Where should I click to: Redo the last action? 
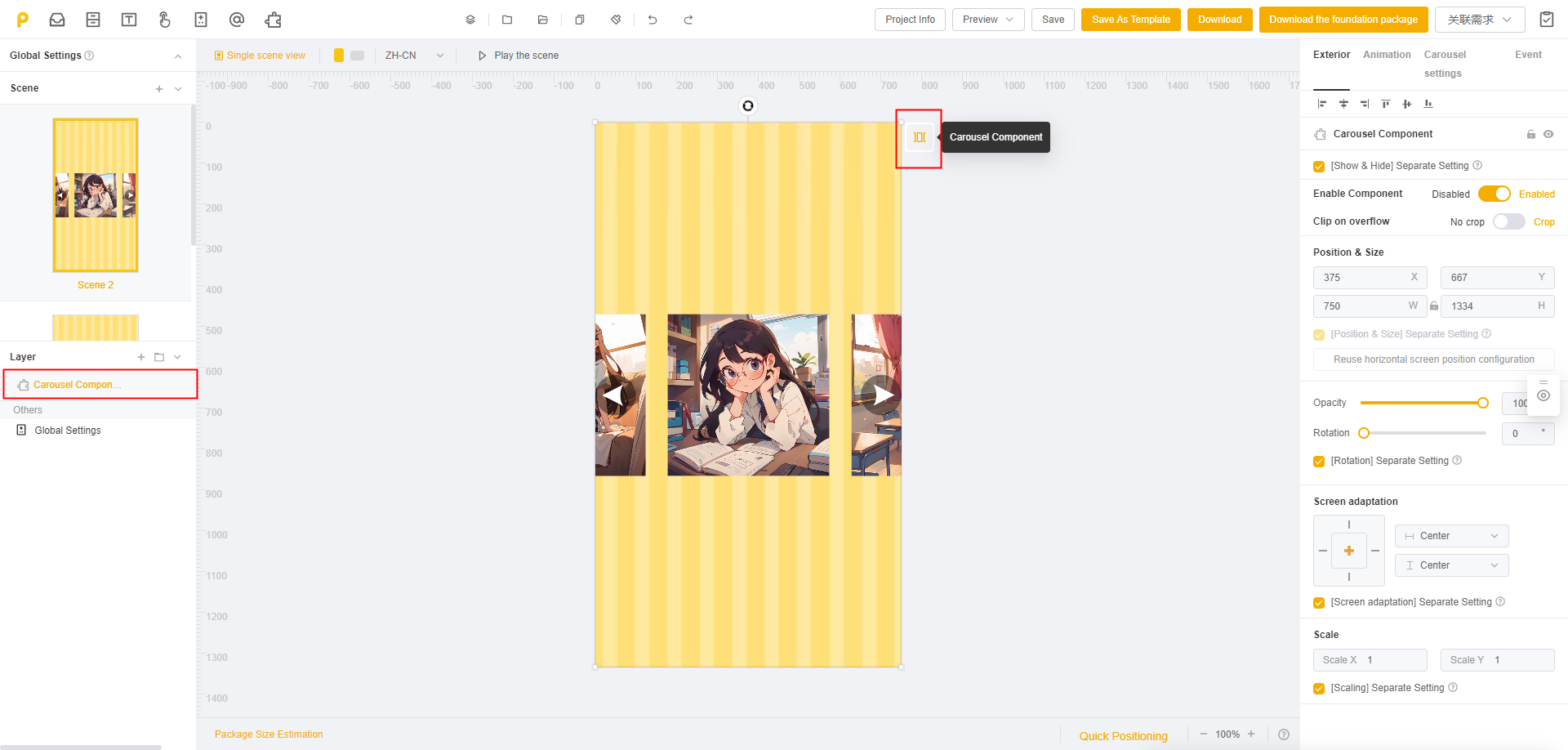pyautogui.click(x=688, y=20)
